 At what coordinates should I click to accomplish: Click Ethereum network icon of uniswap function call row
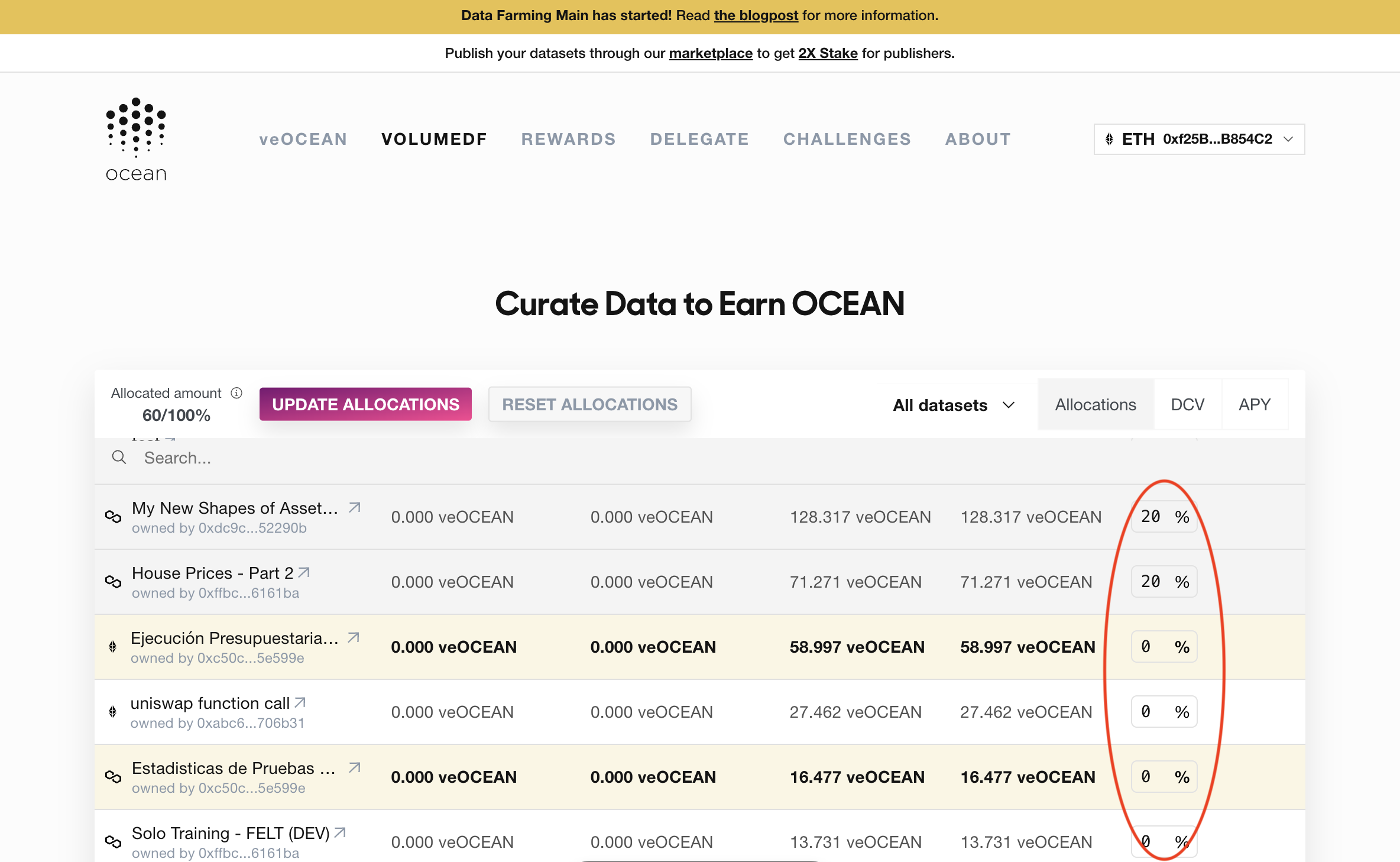pyautogui.click(x=112, y=712)
